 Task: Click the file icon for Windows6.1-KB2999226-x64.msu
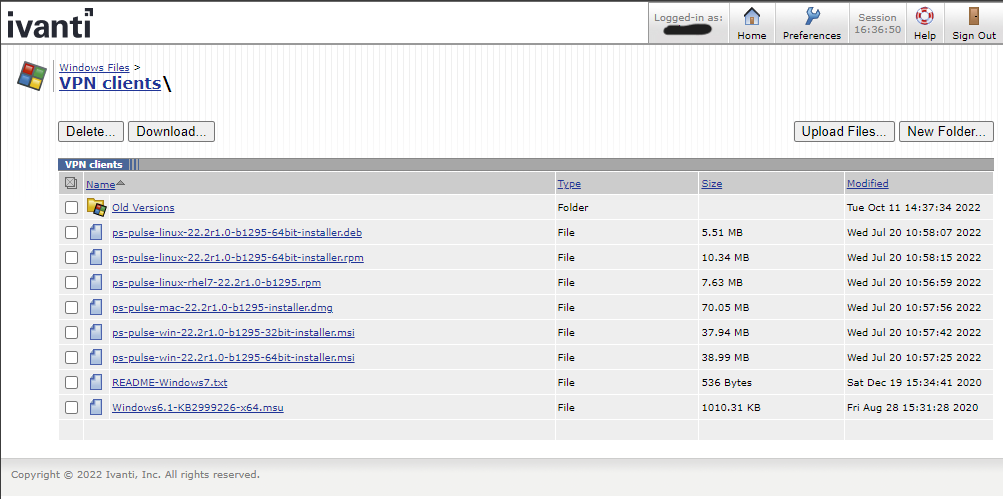[96, 407]
